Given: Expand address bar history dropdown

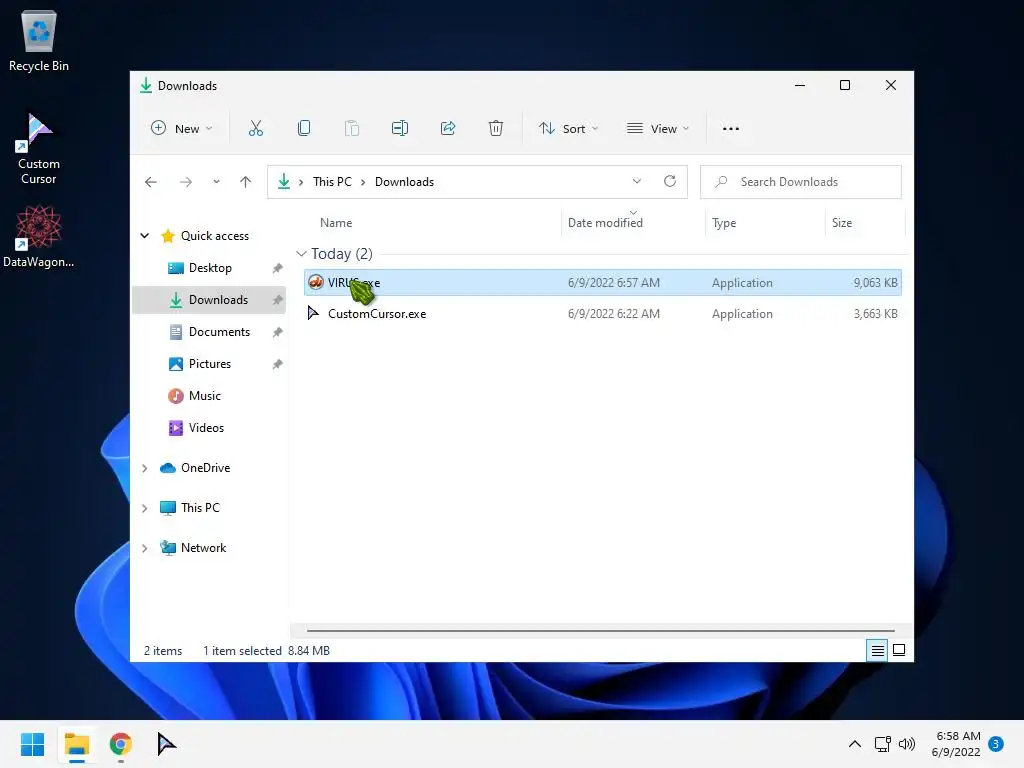Looking at the screenshot, I should click(x=637, y=181).
